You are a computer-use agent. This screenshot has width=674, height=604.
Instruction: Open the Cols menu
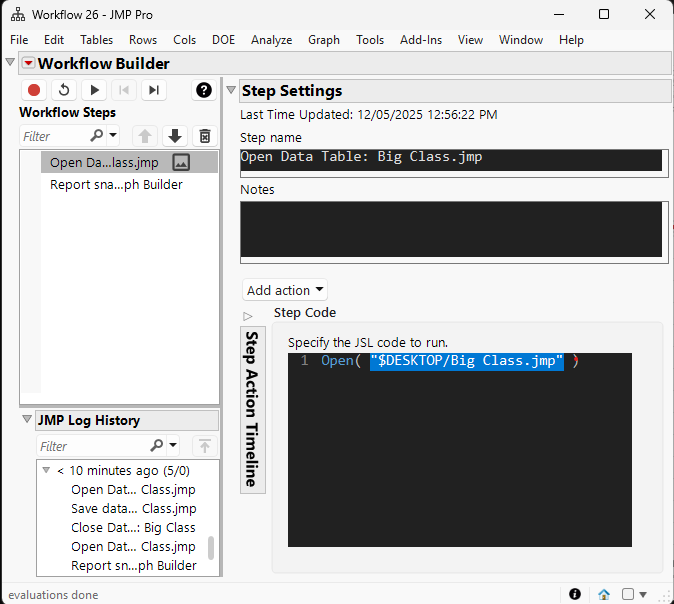pyautogui.click(x=184, y=40)
